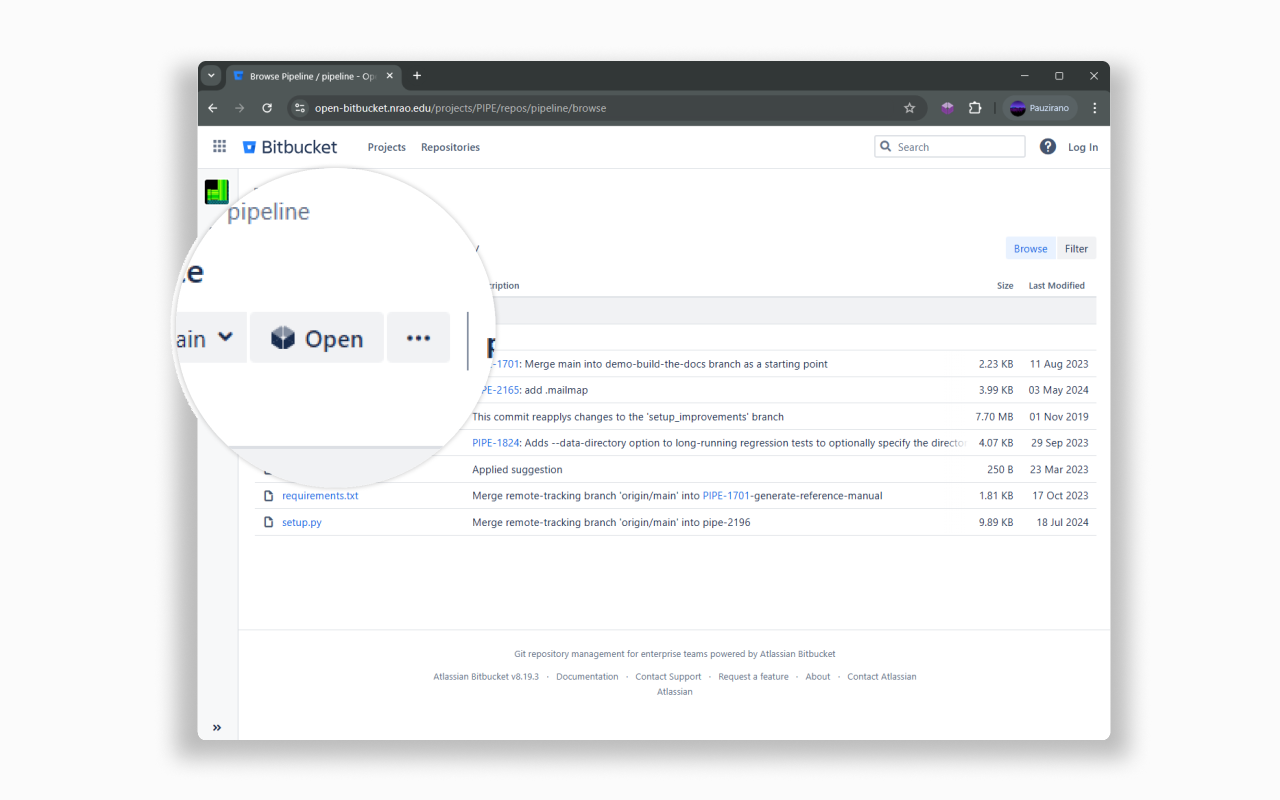Open the Projects menu
Viewport: 1280px width, 800px height.
coord(386,147)
